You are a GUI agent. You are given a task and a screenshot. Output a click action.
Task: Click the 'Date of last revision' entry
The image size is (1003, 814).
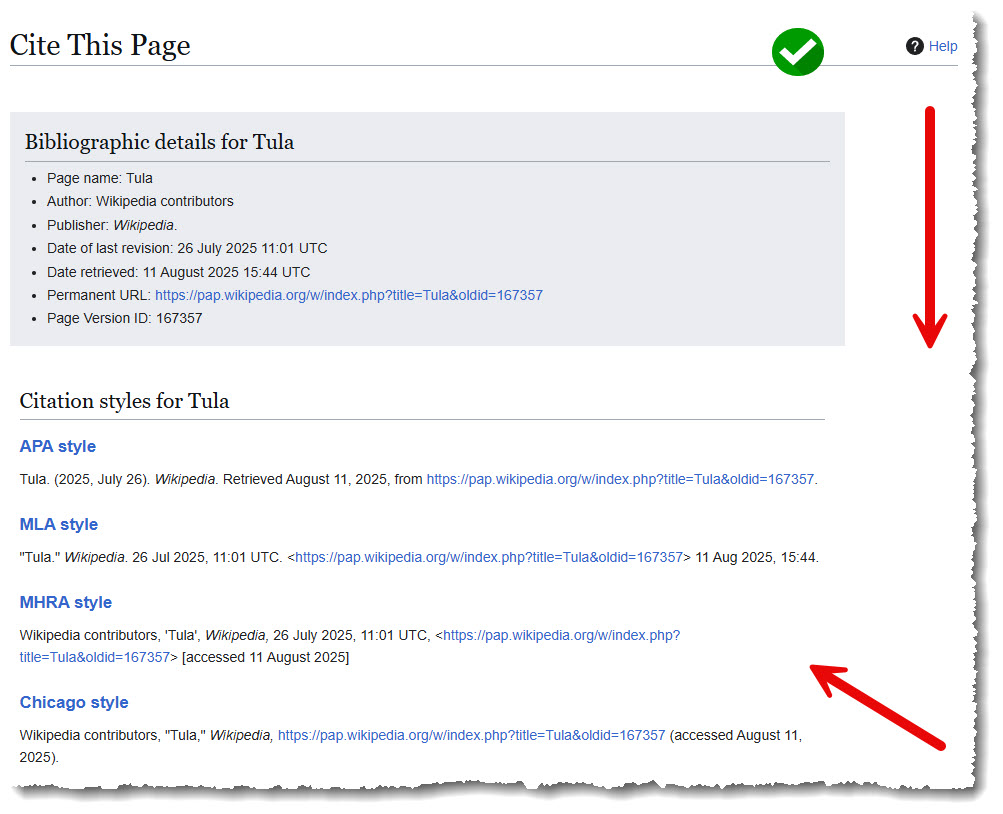[x=187, y=248]
